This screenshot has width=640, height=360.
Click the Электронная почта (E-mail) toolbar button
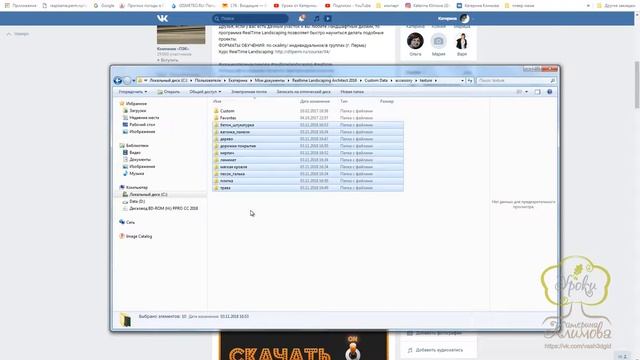(x=249, y=92)
